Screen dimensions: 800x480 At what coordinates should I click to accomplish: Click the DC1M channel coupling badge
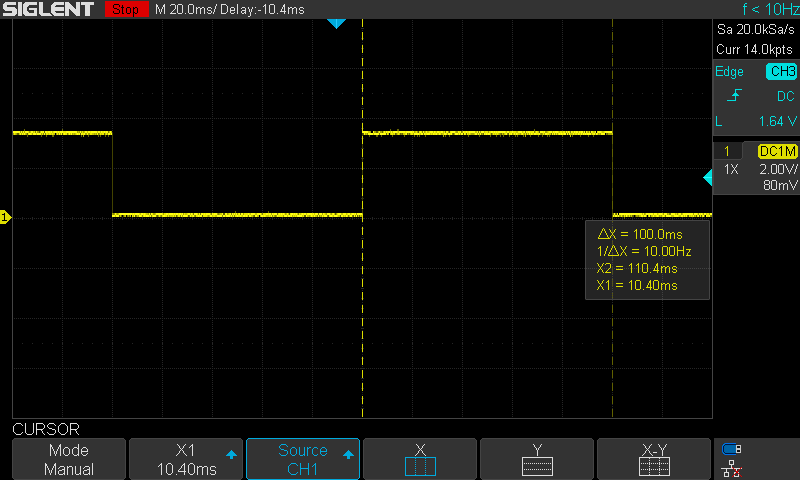778,151
